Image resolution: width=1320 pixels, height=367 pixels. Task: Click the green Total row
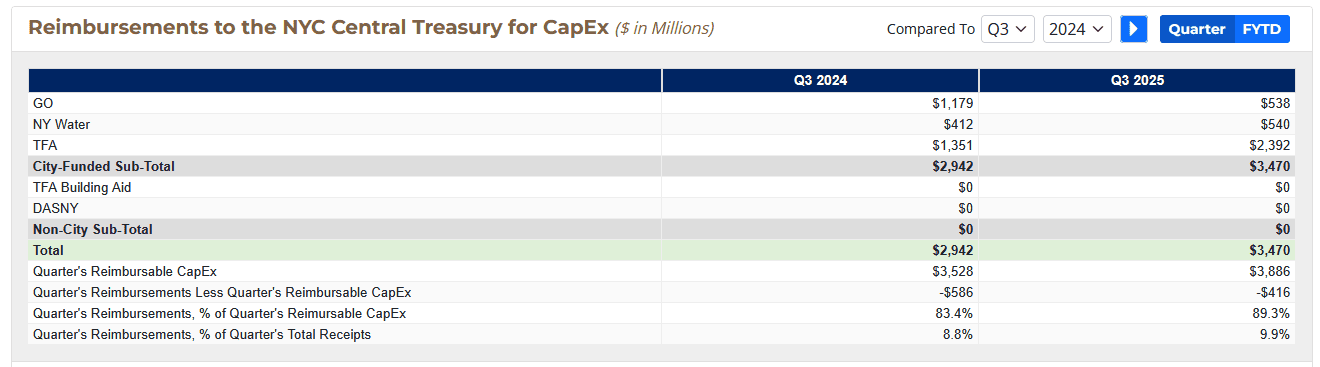662,250
